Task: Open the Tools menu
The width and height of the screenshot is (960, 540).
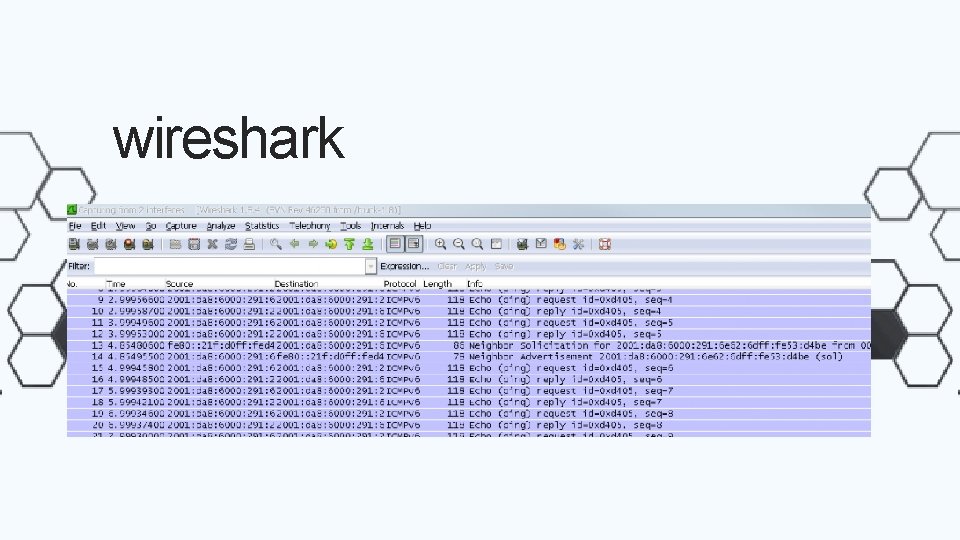Action: 351,226
